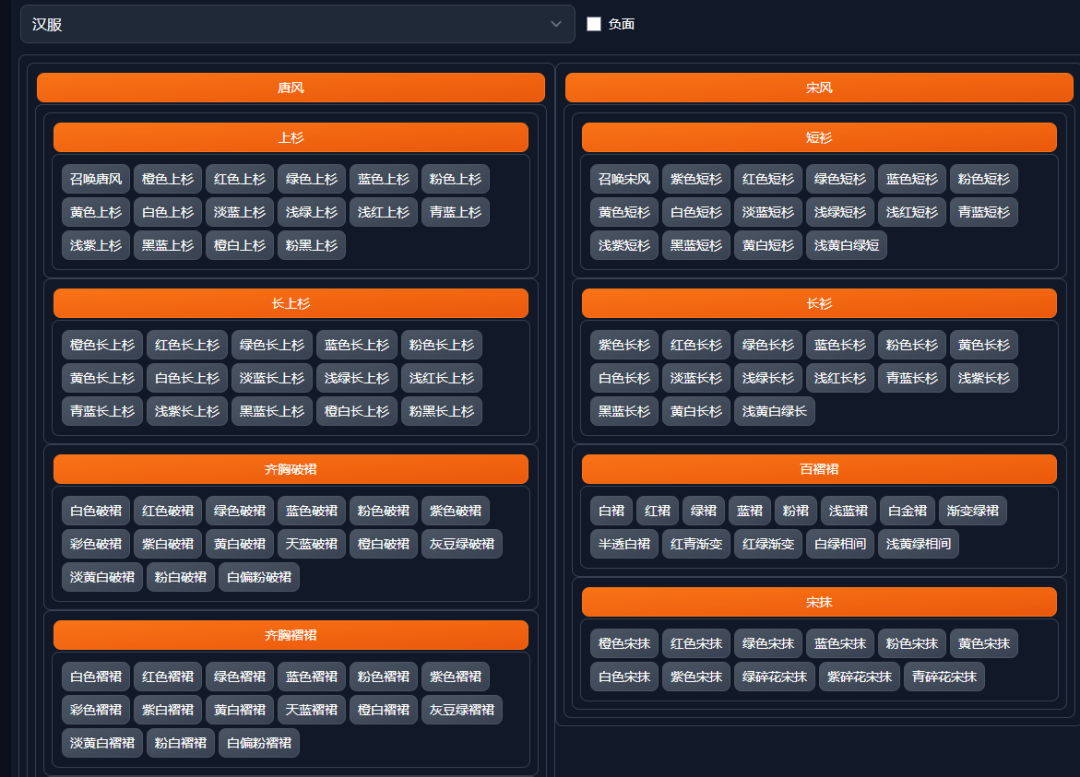Enable the 负面 checkbox
The width and height of the screenshot is (1080, 777).
593,24
